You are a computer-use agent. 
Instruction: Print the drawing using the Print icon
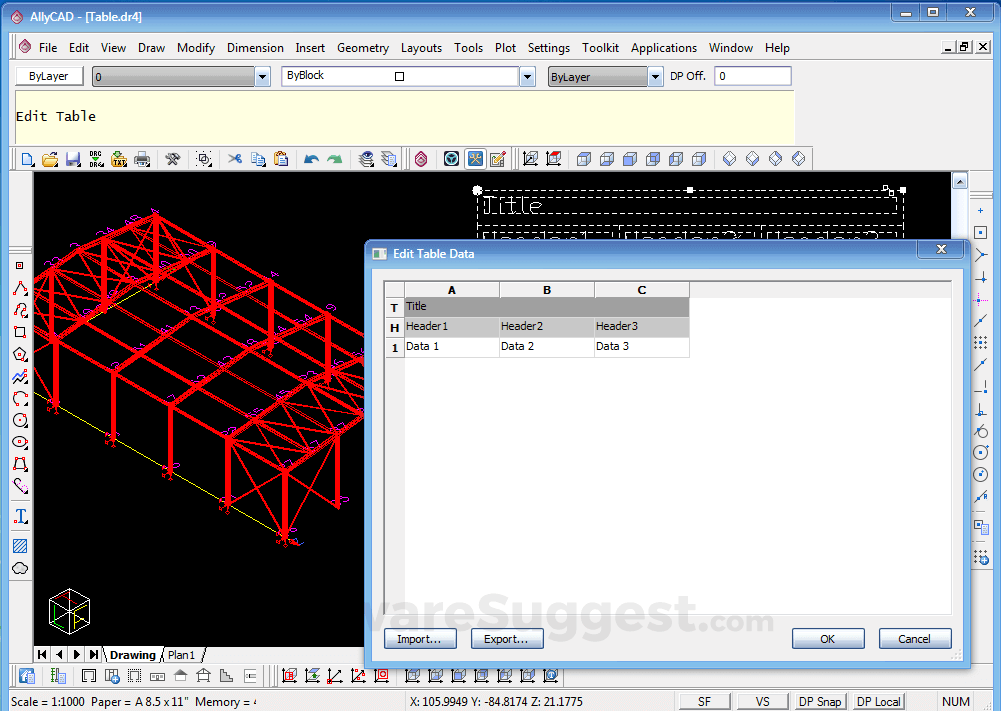point(143,158)
